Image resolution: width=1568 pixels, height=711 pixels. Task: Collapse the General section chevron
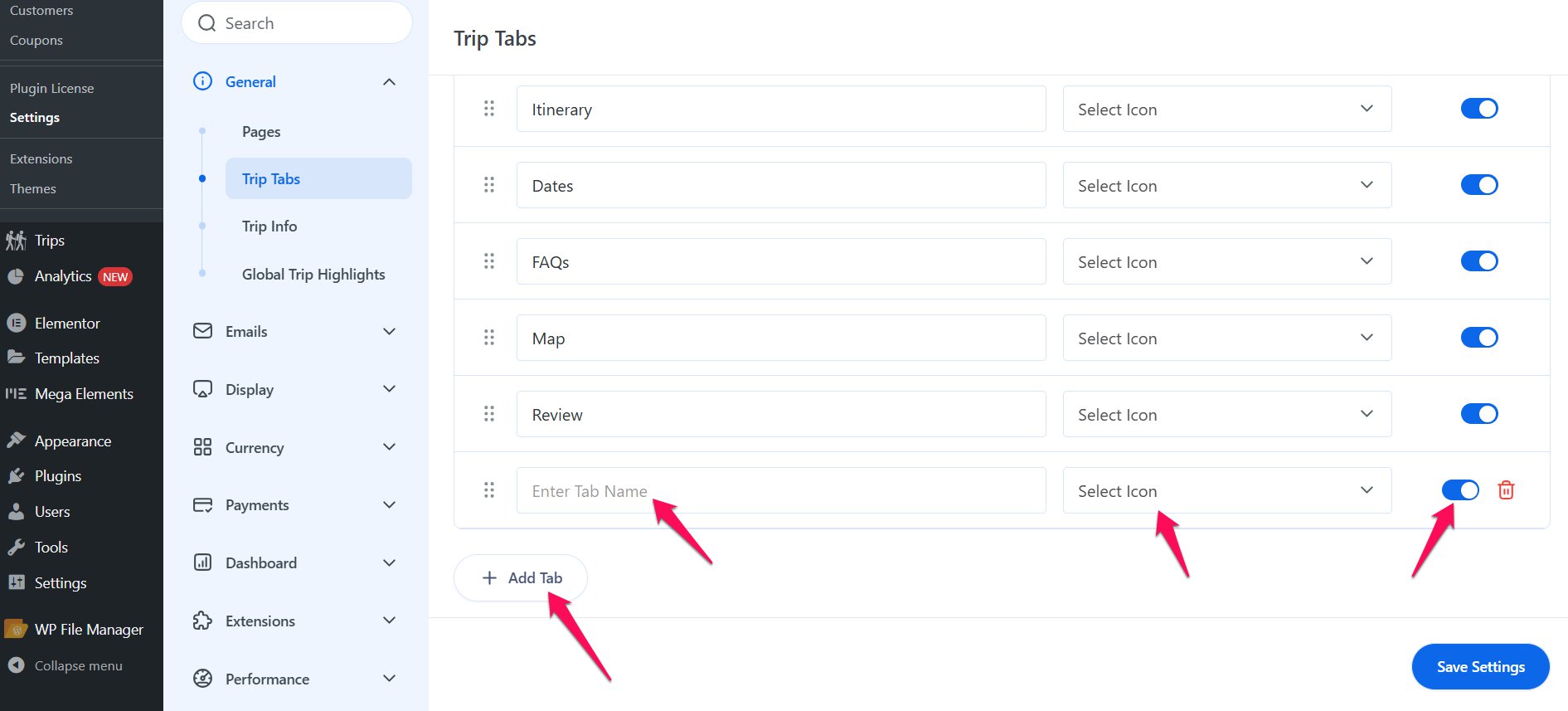[x=389, y=81]
